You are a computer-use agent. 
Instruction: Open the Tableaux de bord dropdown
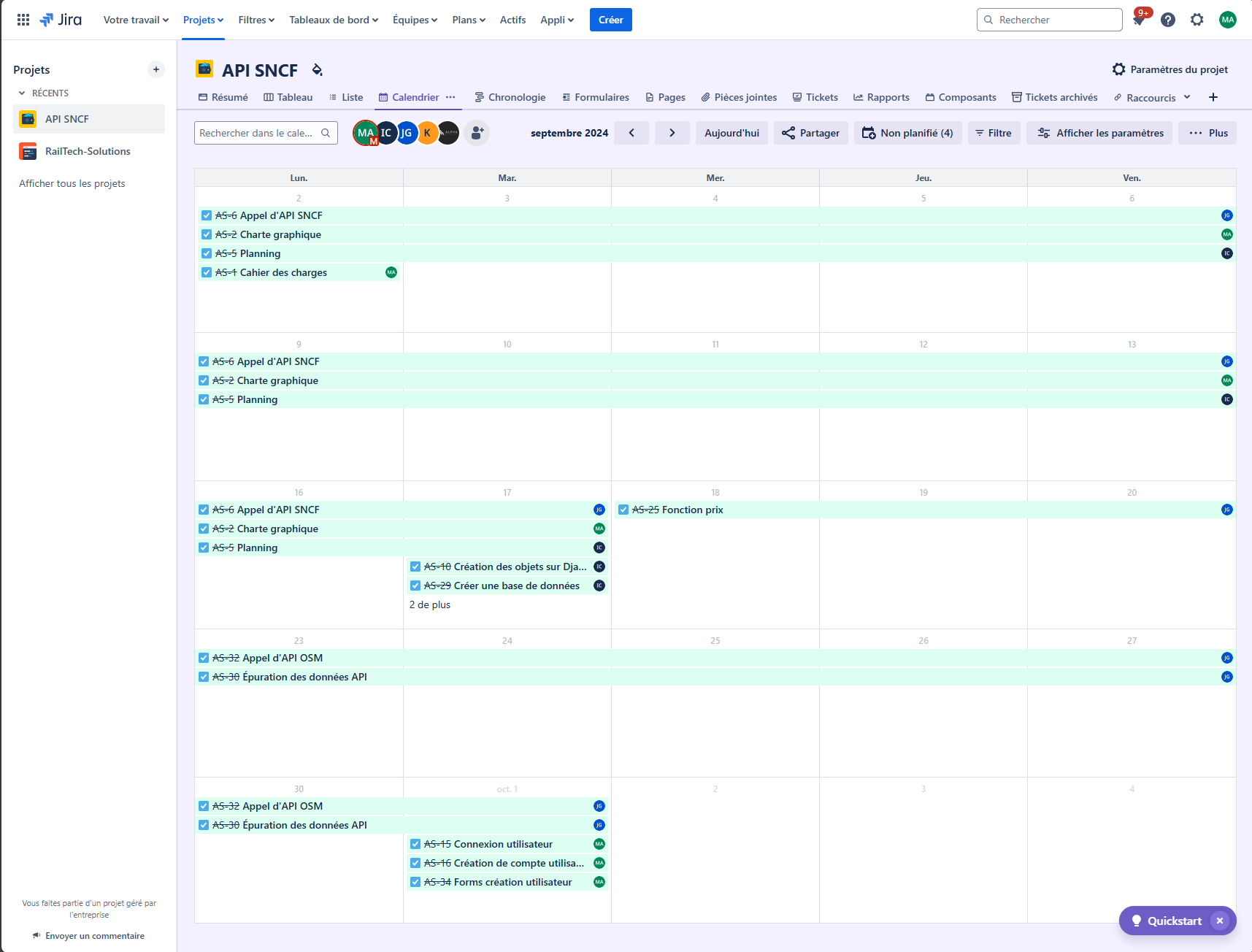pyautogui.click(x=334, y=20)
